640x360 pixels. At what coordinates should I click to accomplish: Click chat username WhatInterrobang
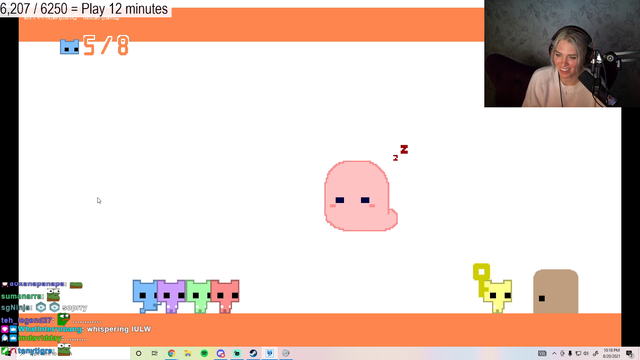[x=51, y=329]
